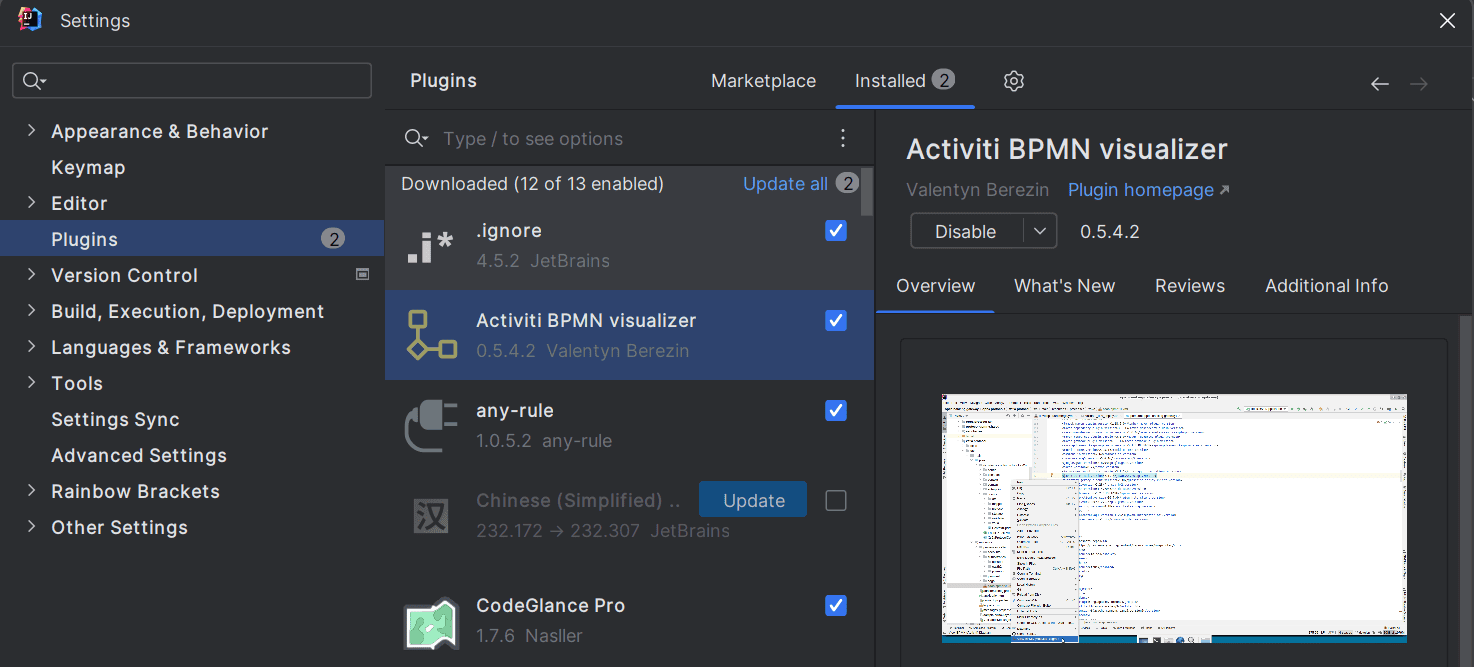
Task: Select the Plugins tree item
Action: click(x=192, y=239)
